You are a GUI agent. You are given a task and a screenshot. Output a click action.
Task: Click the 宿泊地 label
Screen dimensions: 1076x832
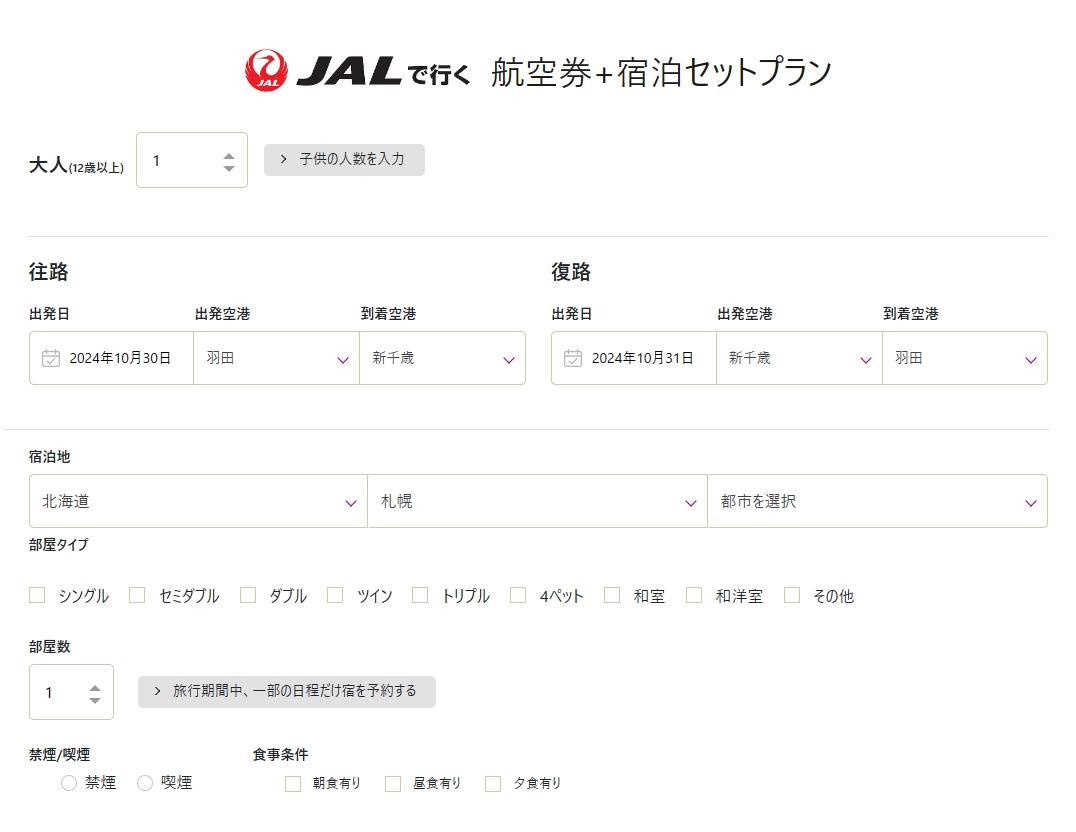49,457
